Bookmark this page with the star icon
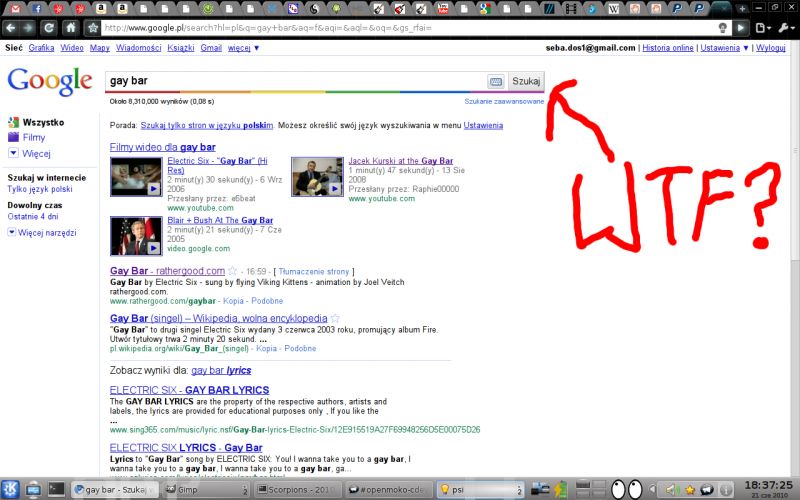Viewport: 800px width, 500px height. (92, 28)
